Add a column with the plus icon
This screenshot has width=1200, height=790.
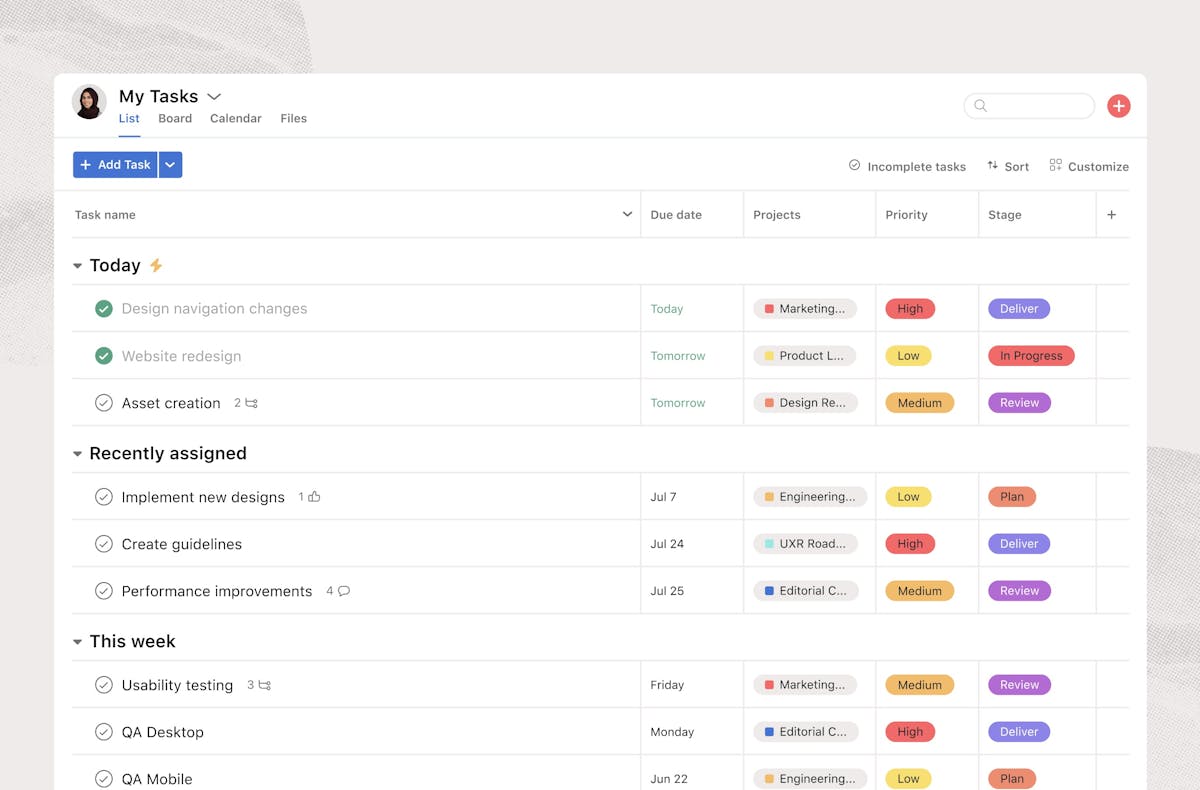point(1111,215)
